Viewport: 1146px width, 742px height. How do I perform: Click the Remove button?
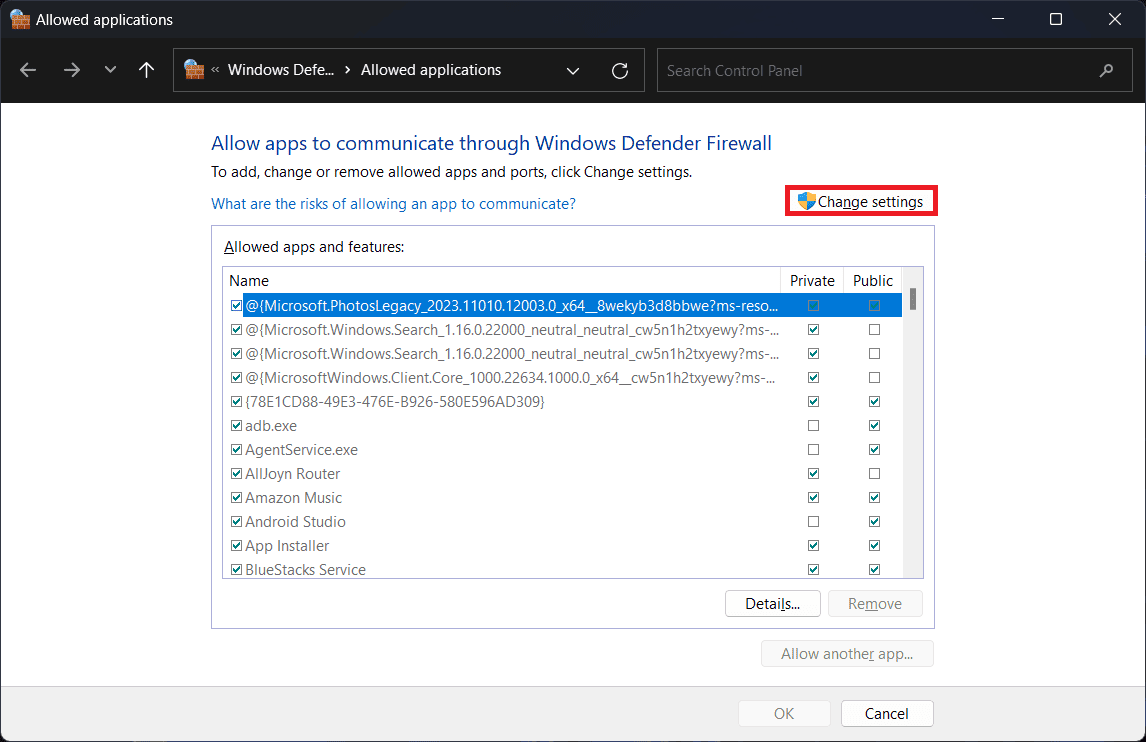tap(875, 604)
